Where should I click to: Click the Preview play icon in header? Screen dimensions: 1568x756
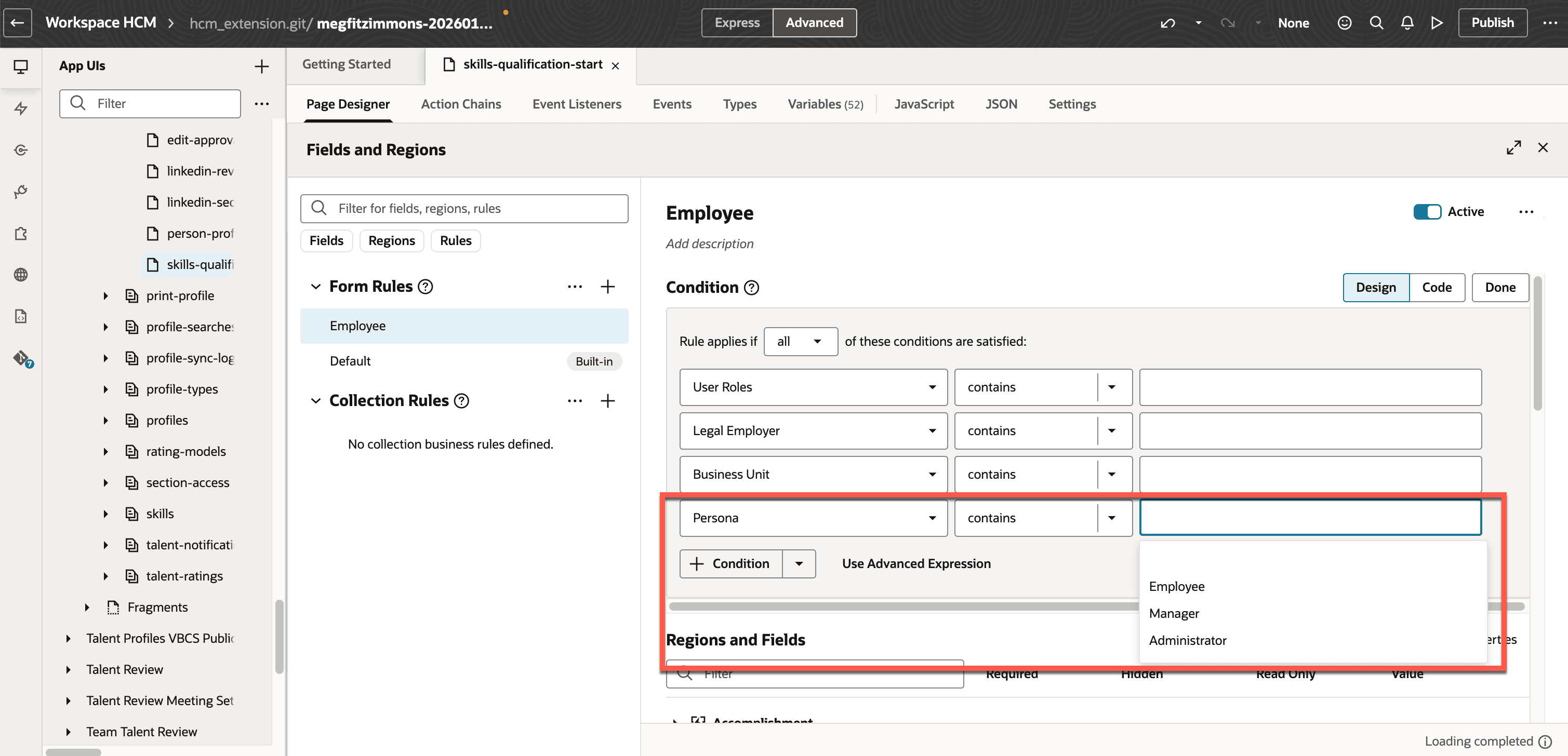click(1437, 23)
